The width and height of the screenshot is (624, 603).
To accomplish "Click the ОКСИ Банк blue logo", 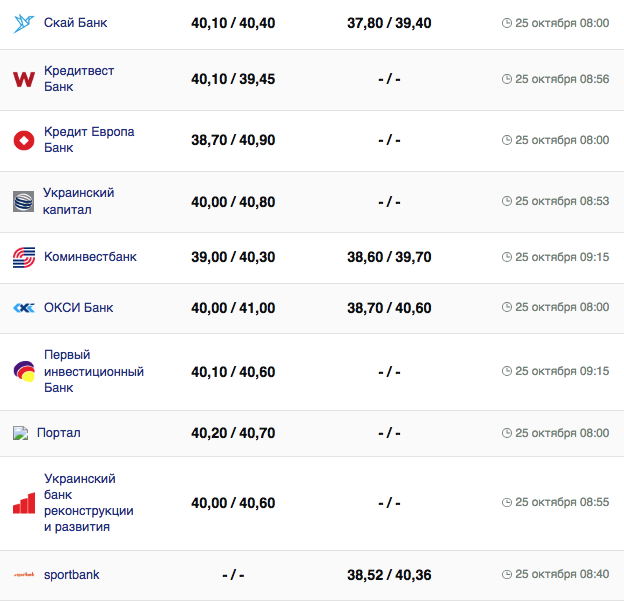I will [24, 308].
